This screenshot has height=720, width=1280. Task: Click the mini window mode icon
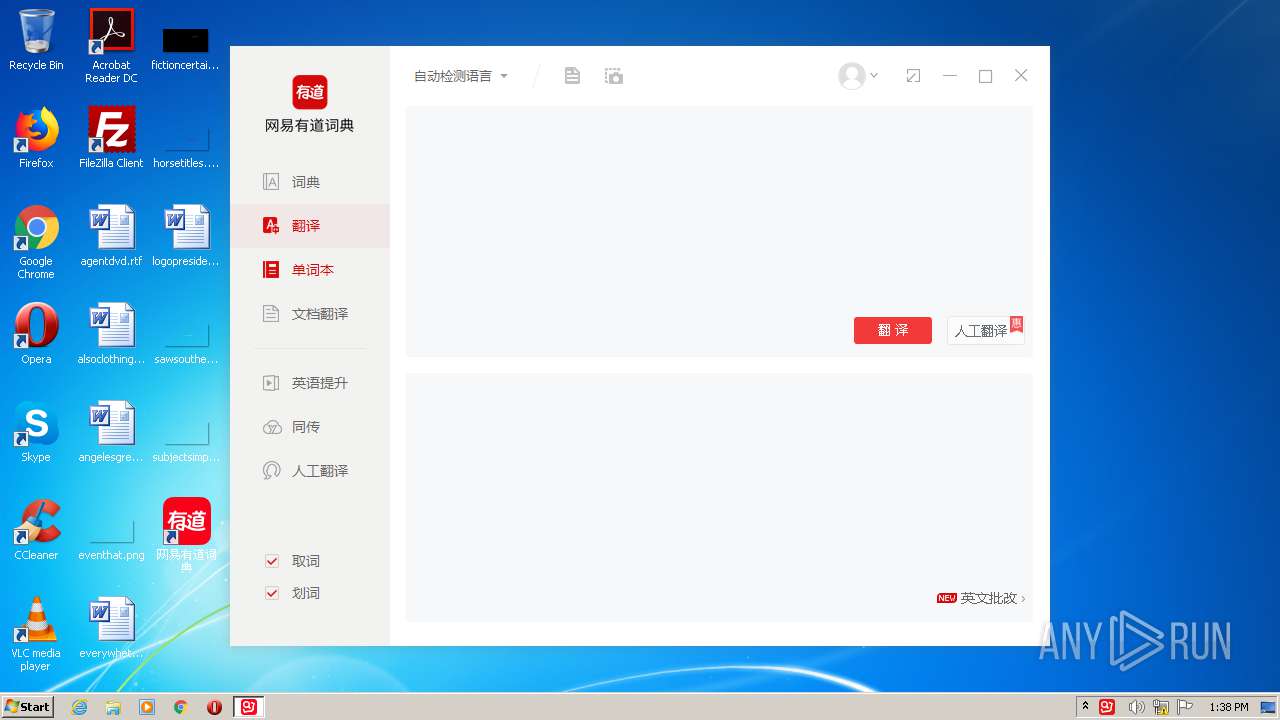913,76
